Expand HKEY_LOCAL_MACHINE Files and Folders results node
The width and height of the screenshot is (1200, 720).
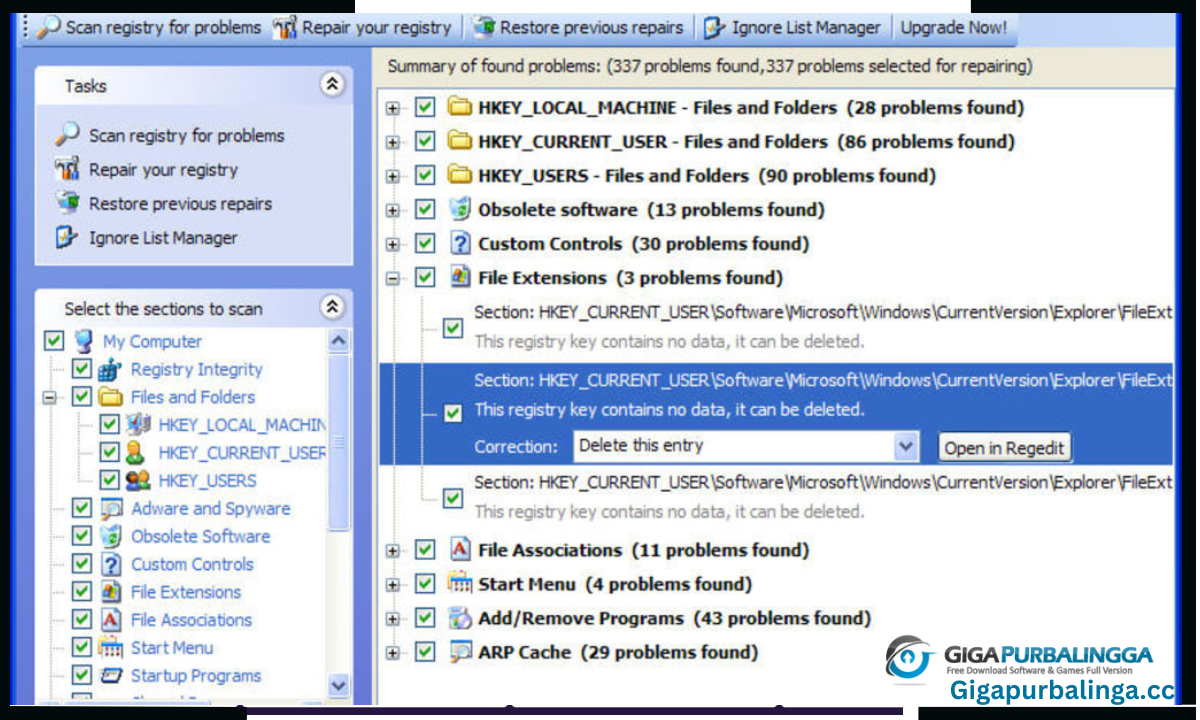[393, 108]
